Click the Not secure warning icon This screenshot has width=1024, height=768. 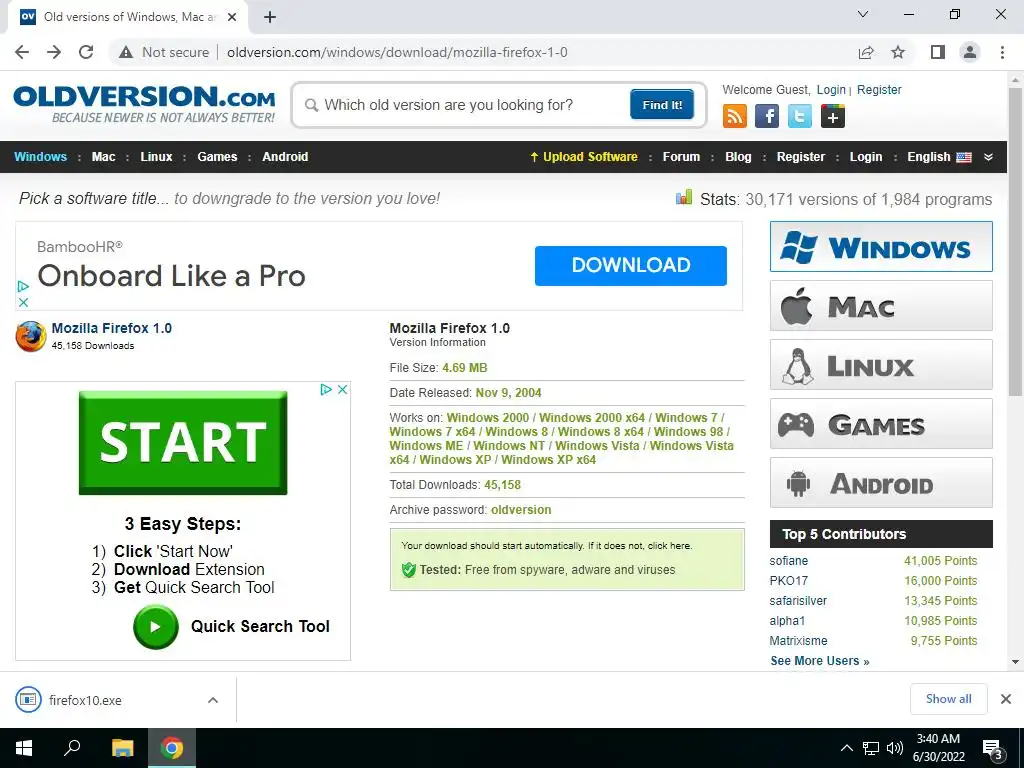(126, 52)
